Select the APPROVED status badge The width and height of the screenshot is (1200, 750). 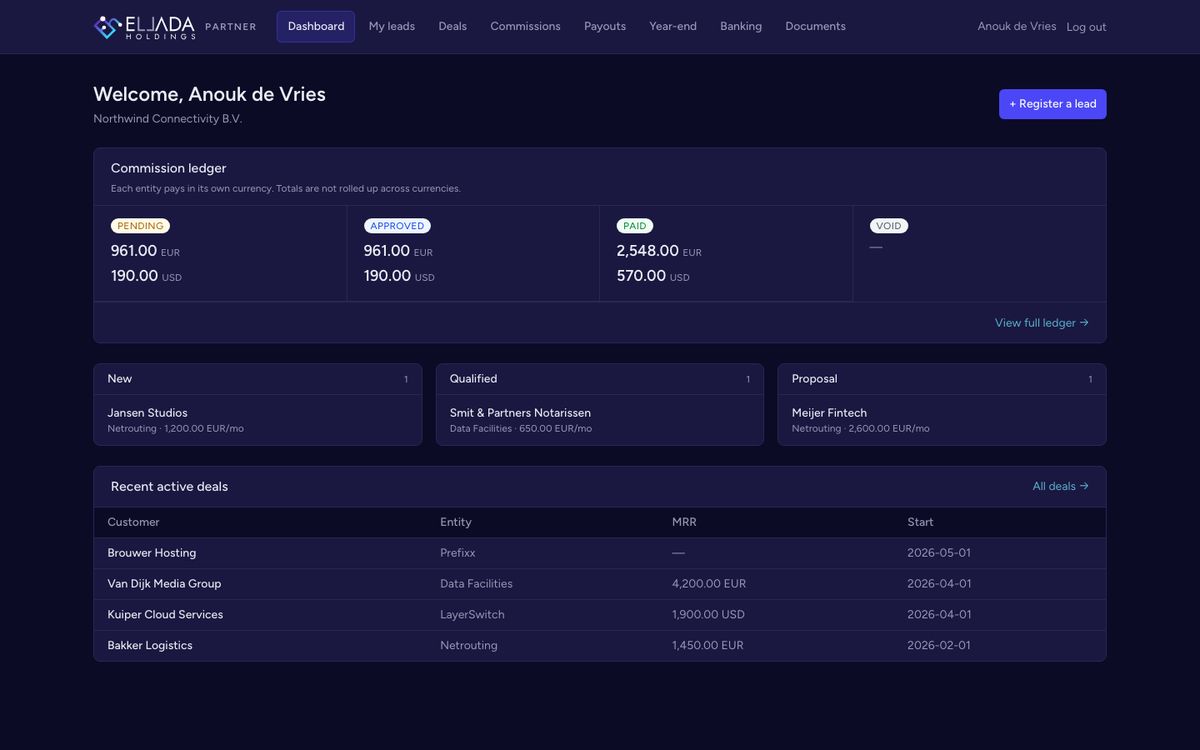pyautogui.click(x=397, y=226)
